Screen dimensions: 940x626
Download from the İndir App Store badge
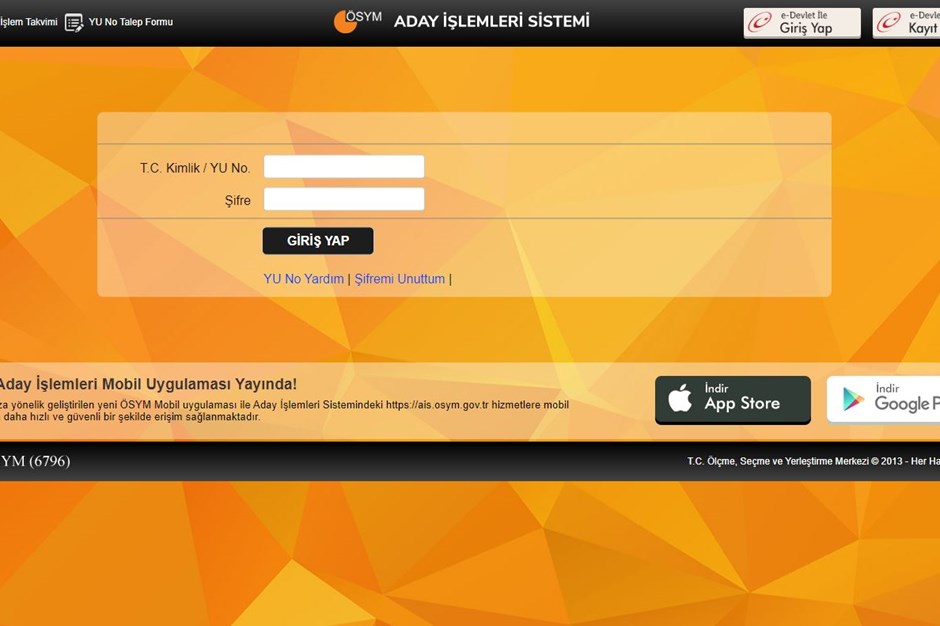[733, 400]
